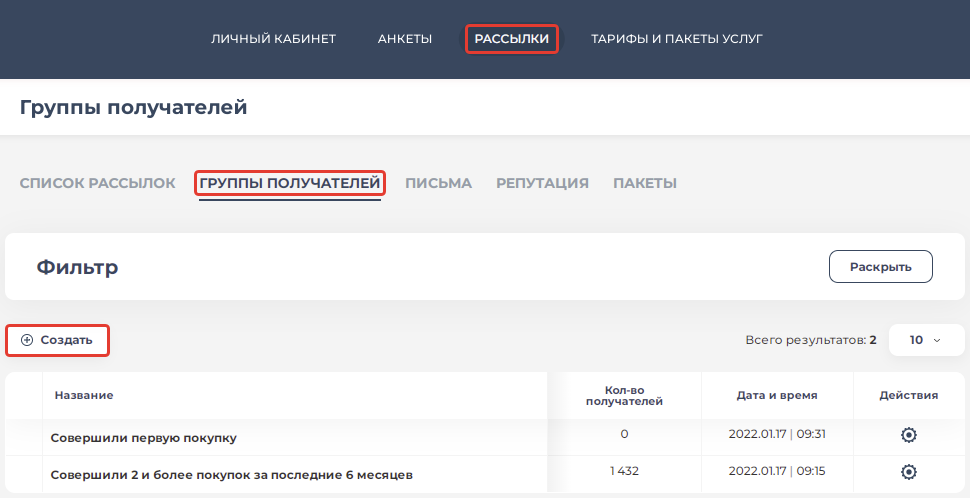Click the Название column header
The width and height of the screenshot is (970, 498).
pyautogui.click(x=84, y=395)
